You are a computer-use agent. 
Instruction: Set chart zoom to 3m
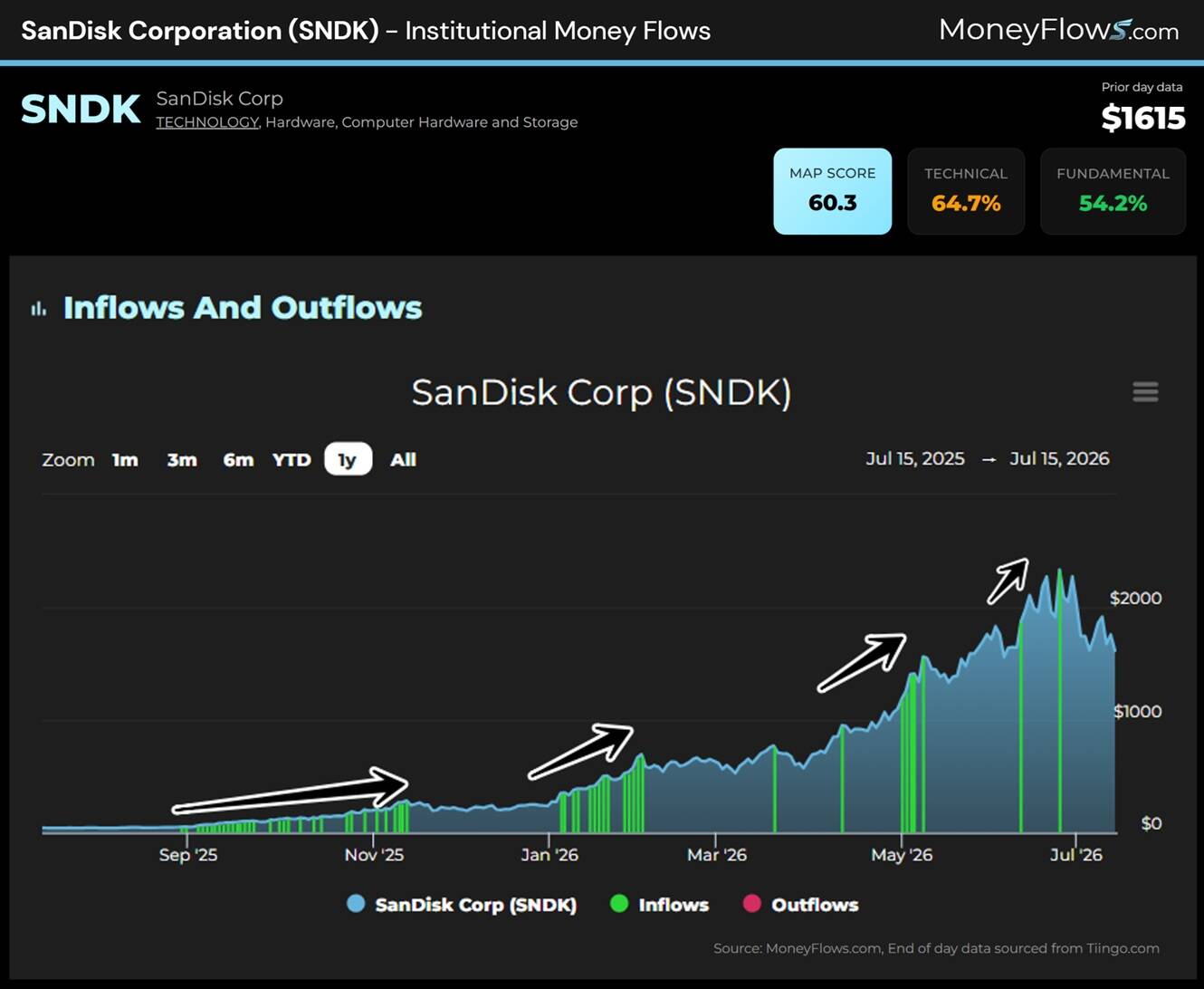[x=182, y=460]
